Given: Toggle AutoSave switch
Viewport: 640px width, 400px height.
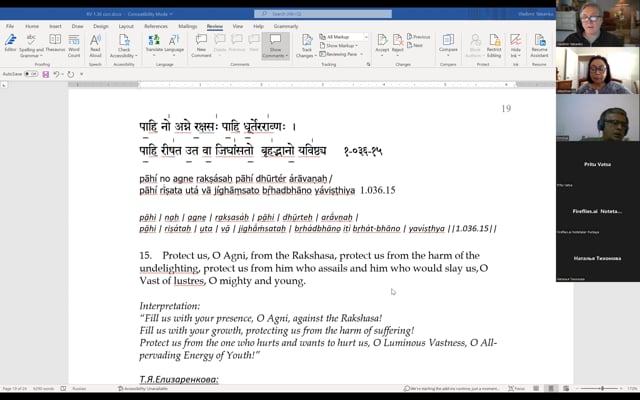Looking at the screenshot, I should [x=31, y=74].
